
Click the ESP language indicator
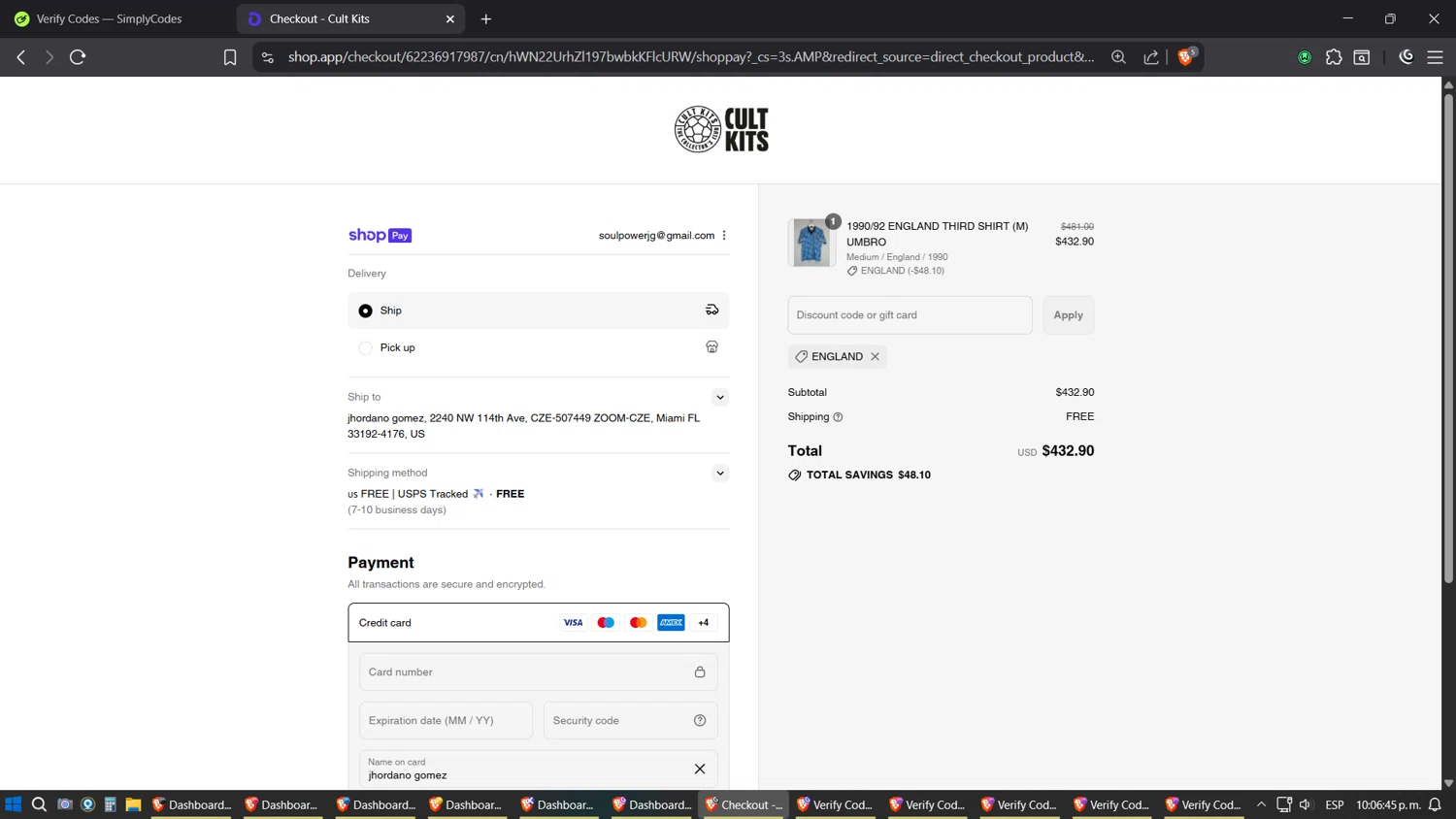pos(1335,804)
